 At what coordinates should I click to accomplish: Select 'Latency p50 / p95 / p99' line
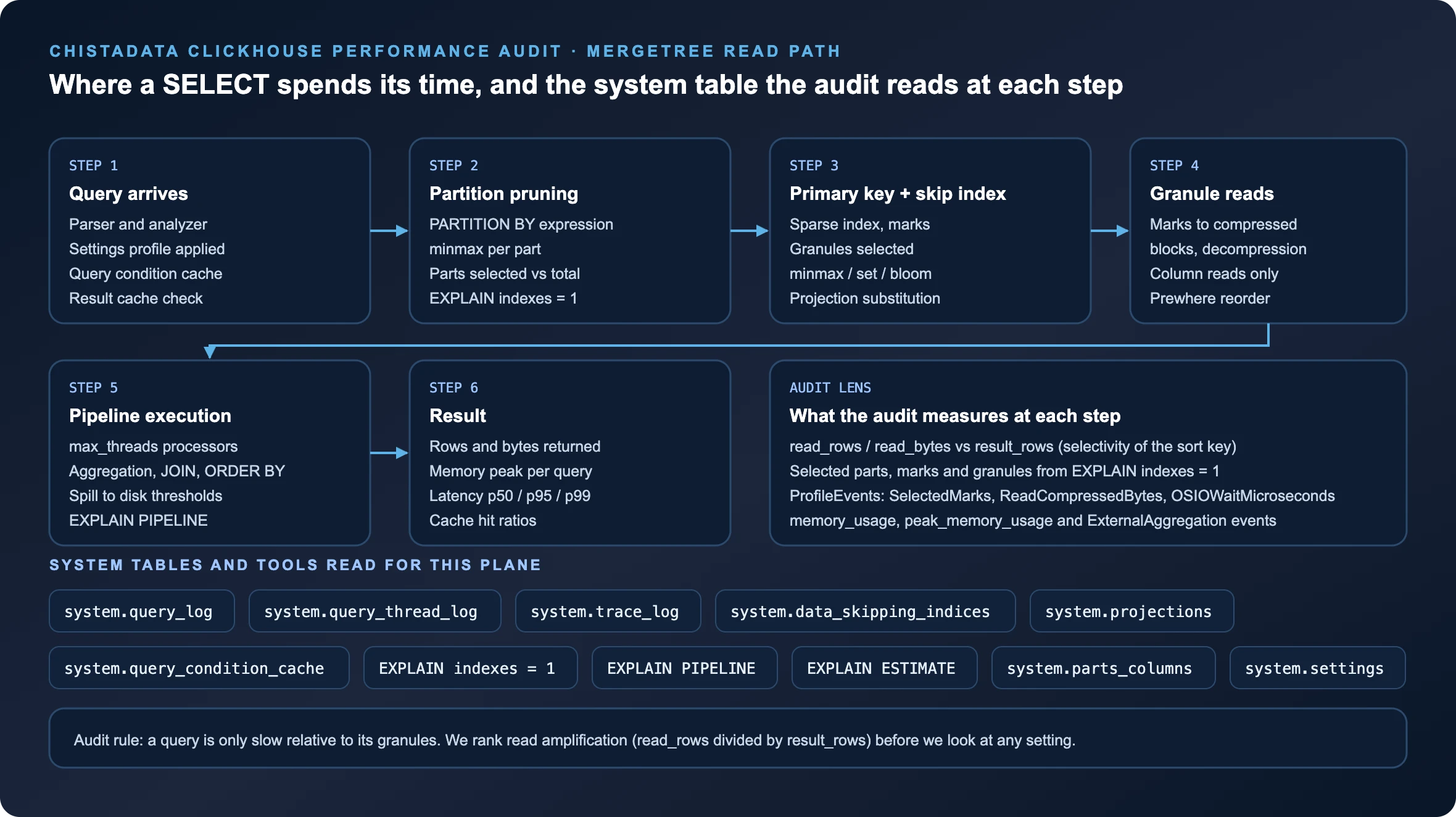[510, 496]
